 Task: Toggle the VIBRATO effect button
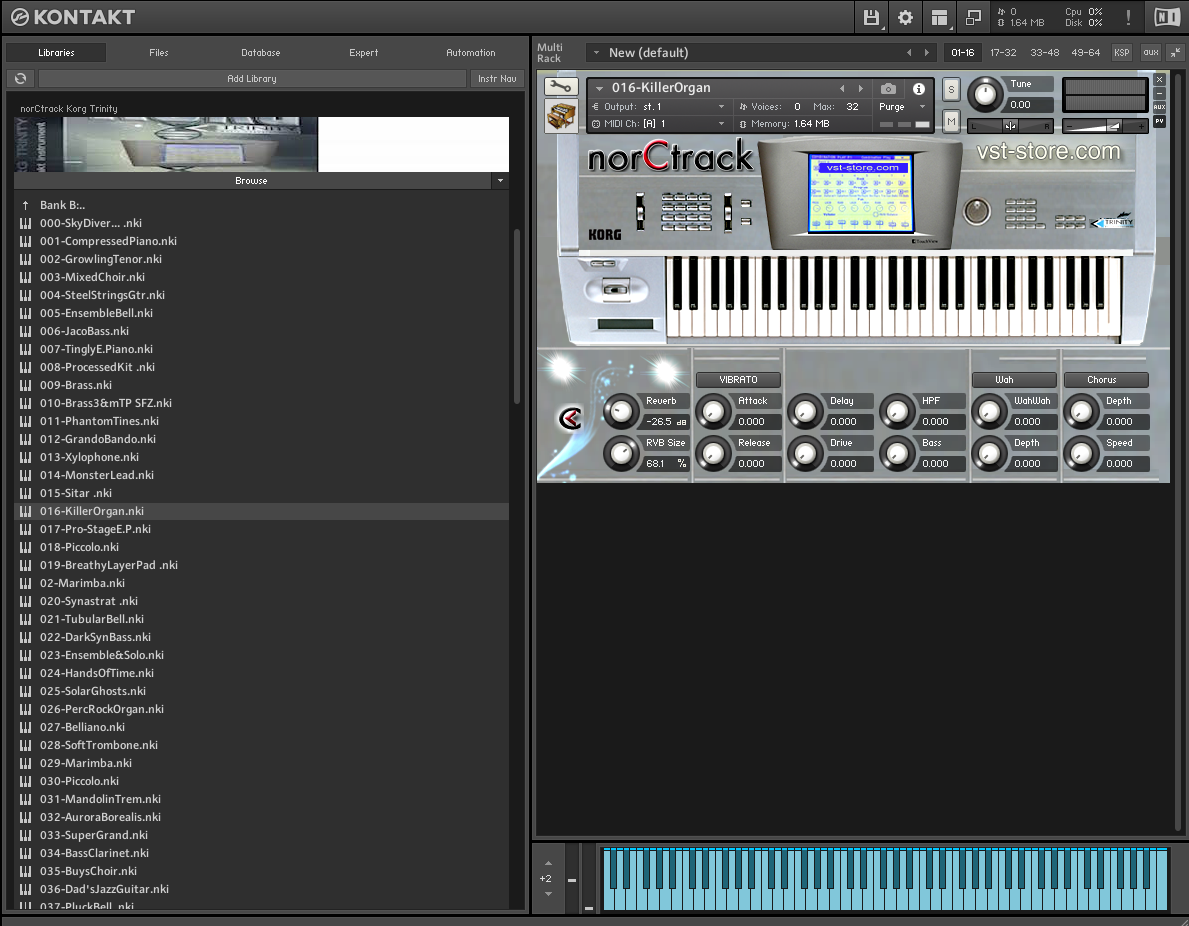click(x=738, y=379)
